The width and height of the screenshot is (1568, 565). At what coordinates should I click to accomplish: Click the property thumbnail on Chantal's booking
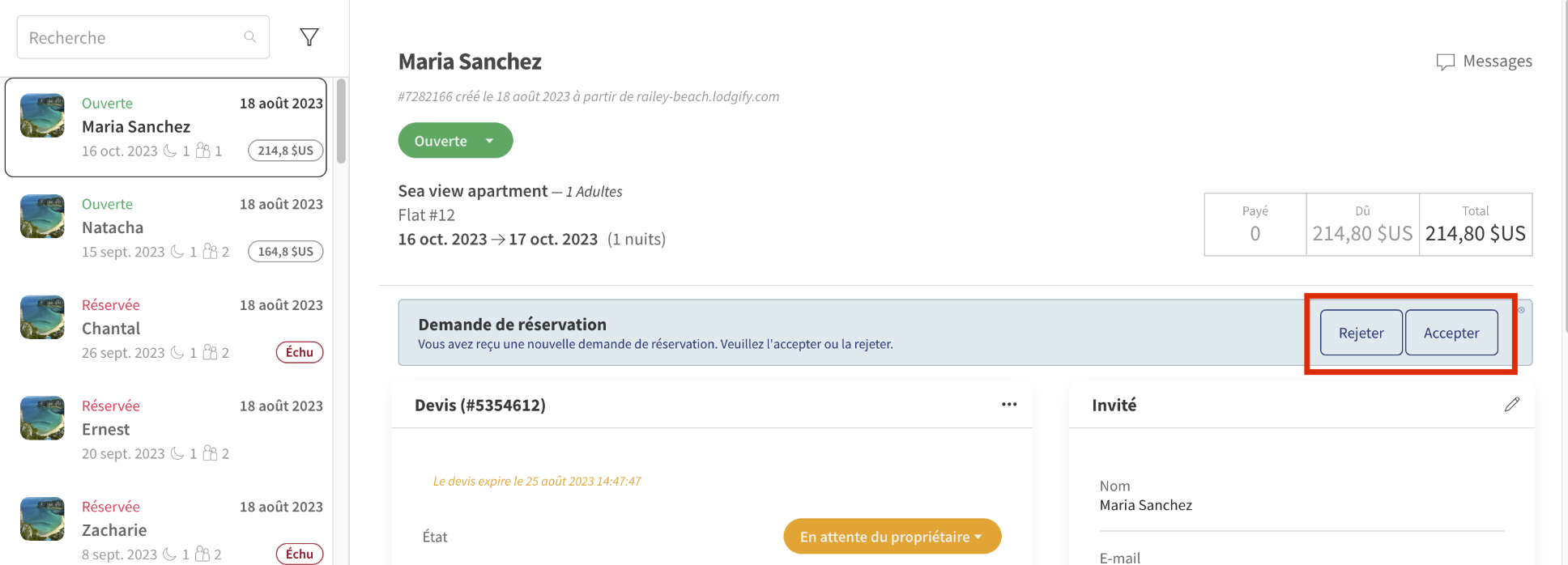point(42,317)
